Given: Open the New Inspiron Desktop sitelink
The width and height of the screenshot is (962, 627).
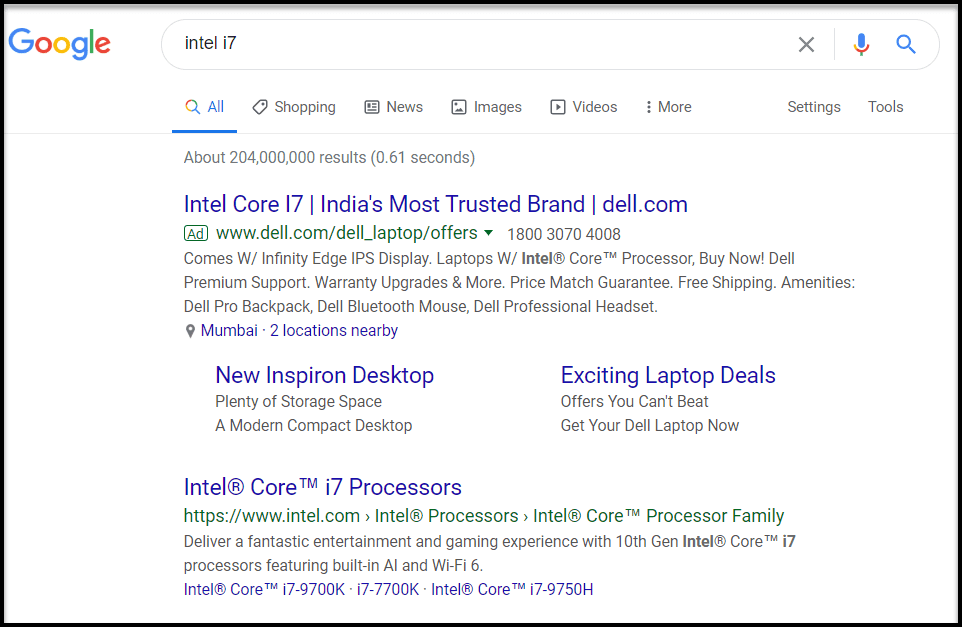Looking at the screenshot, I should tap(325, 375).
